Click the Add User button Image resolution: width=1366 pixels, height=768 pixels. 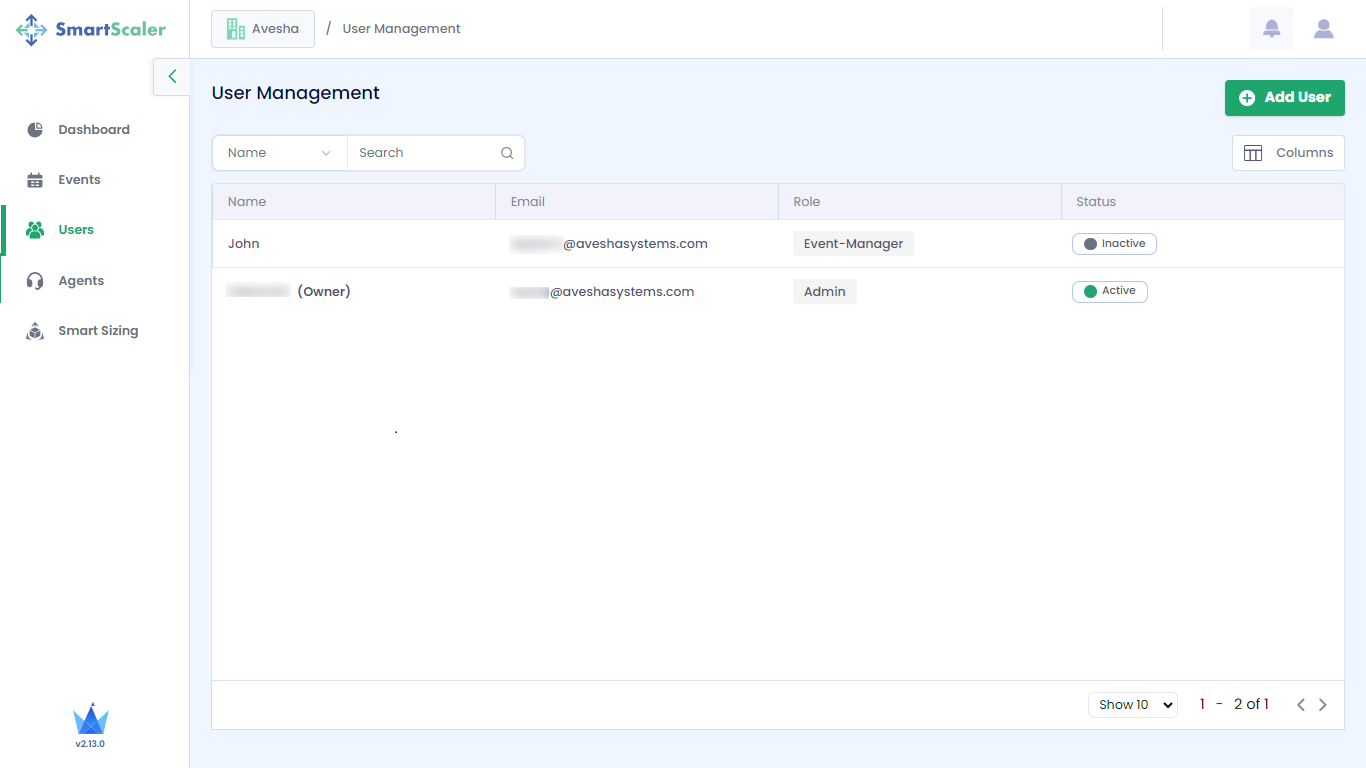1285,98
